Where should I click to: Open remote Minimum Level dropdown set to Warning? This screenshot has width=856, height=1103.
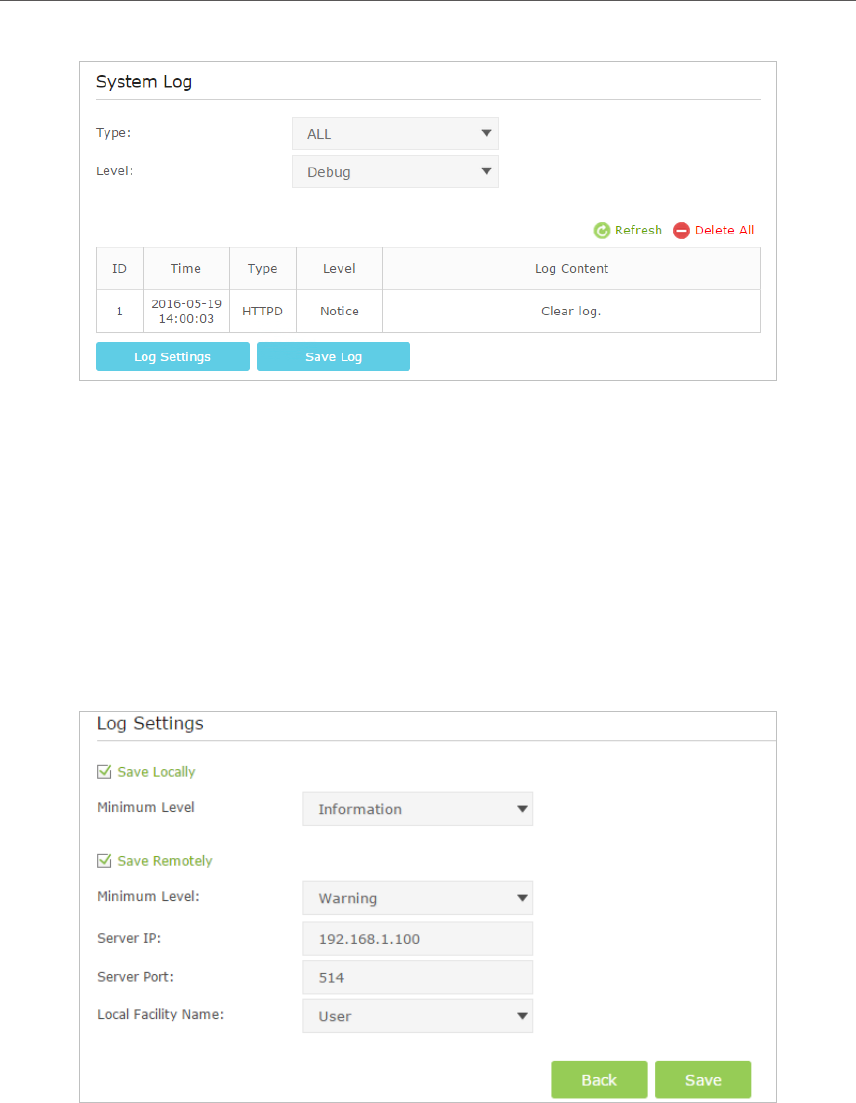[x=417, y=898]
